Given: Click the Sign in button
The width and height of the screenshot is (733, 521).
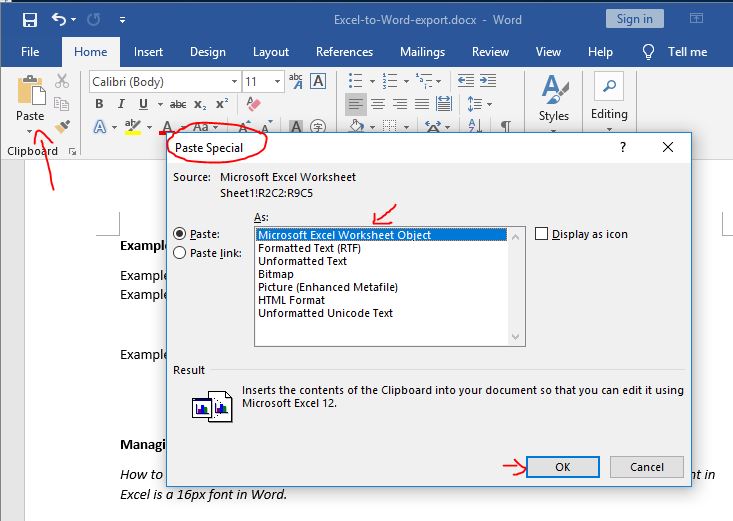Looking at the screenshot, I should click(x=634, y=19).
